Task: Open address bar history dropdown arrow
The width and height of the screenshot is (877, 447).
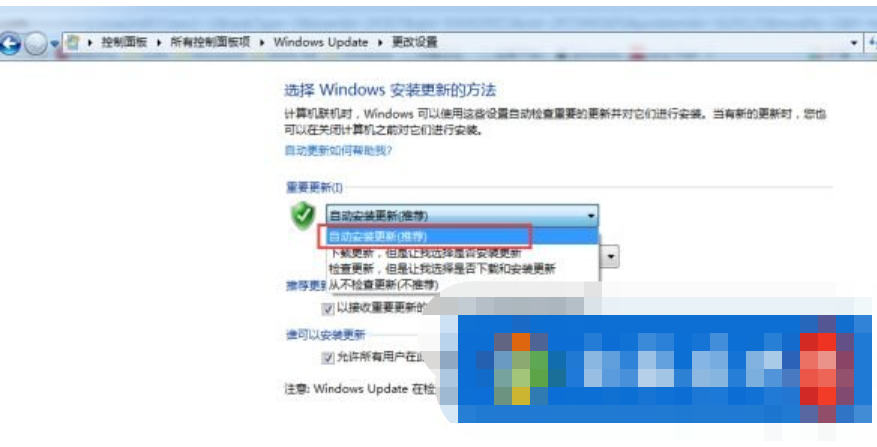Action: pyautogui.click(x=854, y=43)
